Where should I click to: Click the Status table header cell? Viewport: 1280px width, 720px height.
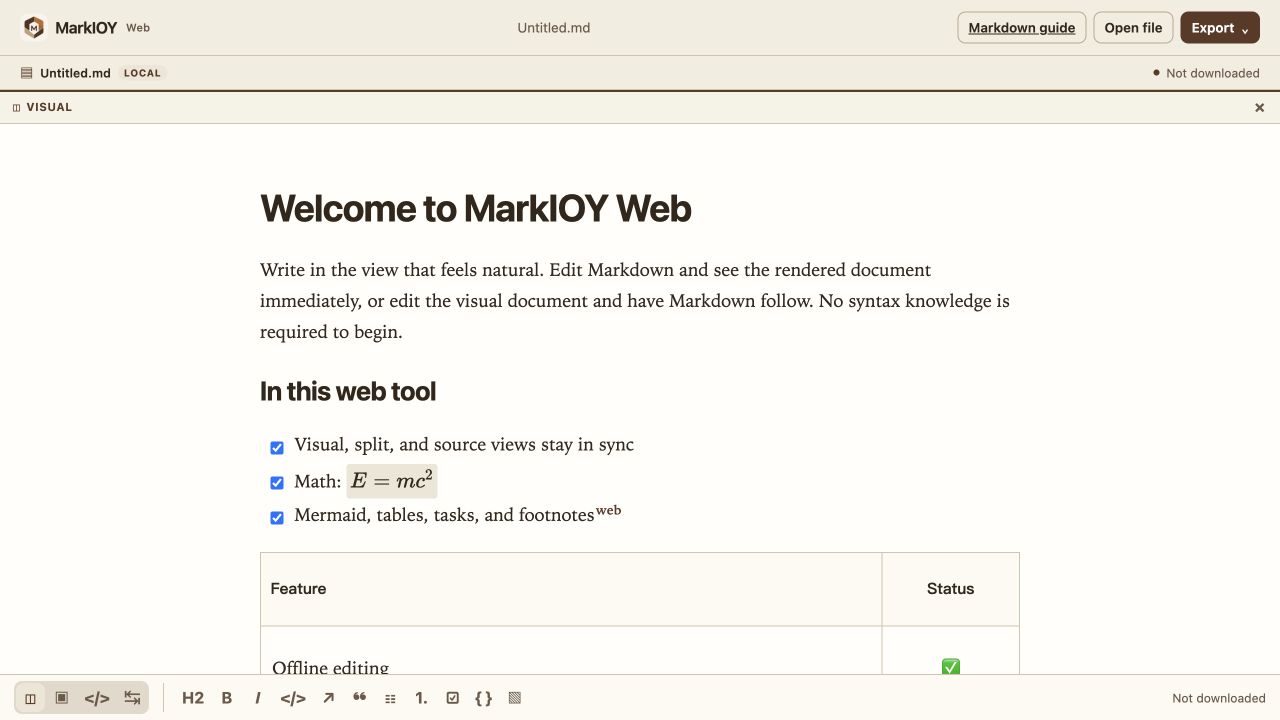(951, 589)
